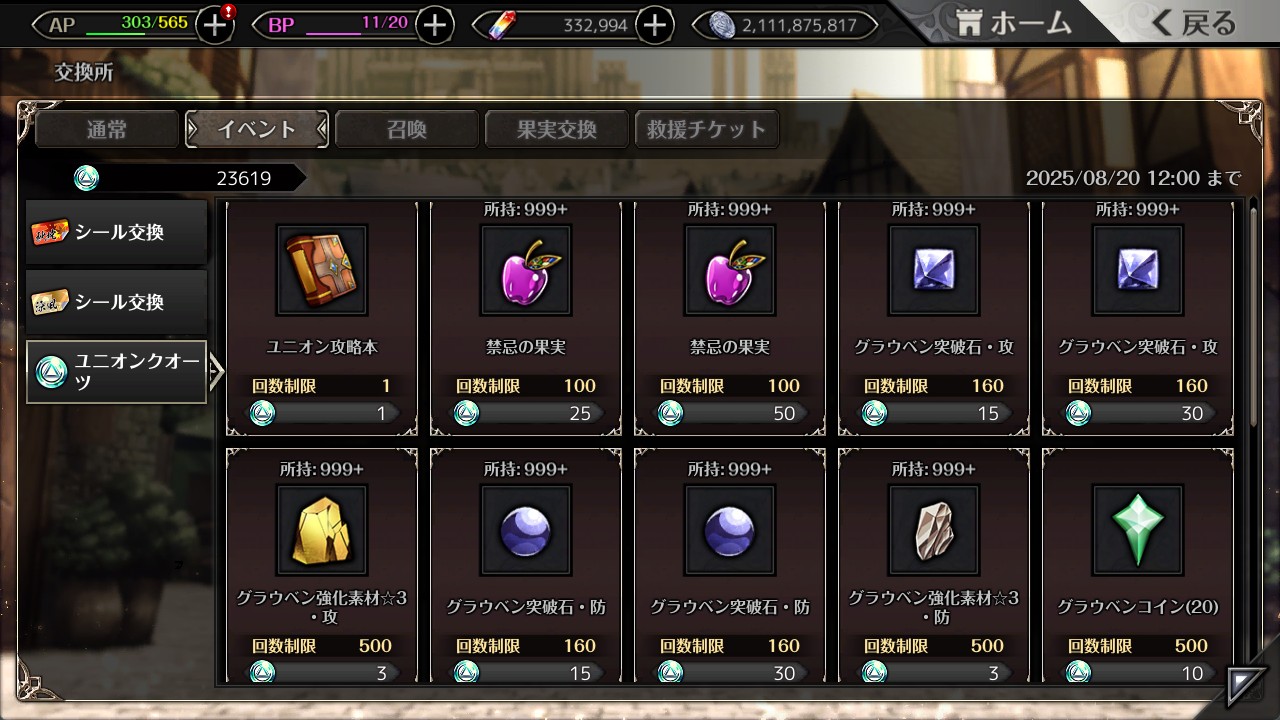Image resolution: width=1280 pixels, height=720 pixels.
Task: Switch to the 救援チケット tab
Action: [707, 129]
